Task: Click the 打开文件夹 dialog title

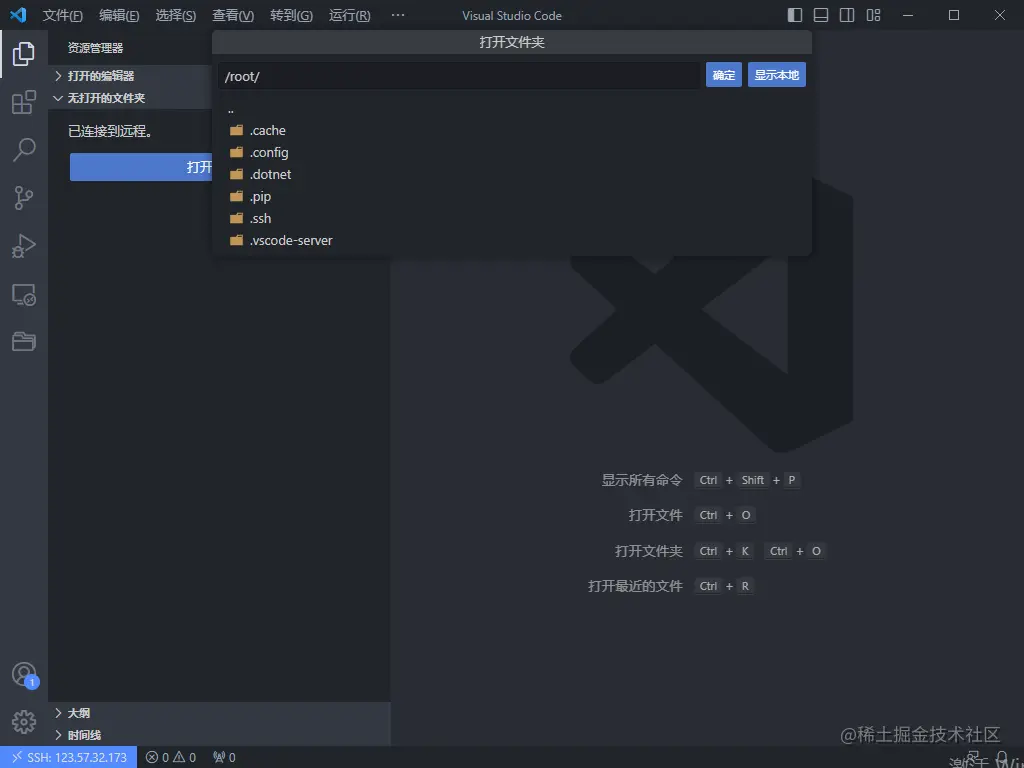Action: click(x=512, y=42)
